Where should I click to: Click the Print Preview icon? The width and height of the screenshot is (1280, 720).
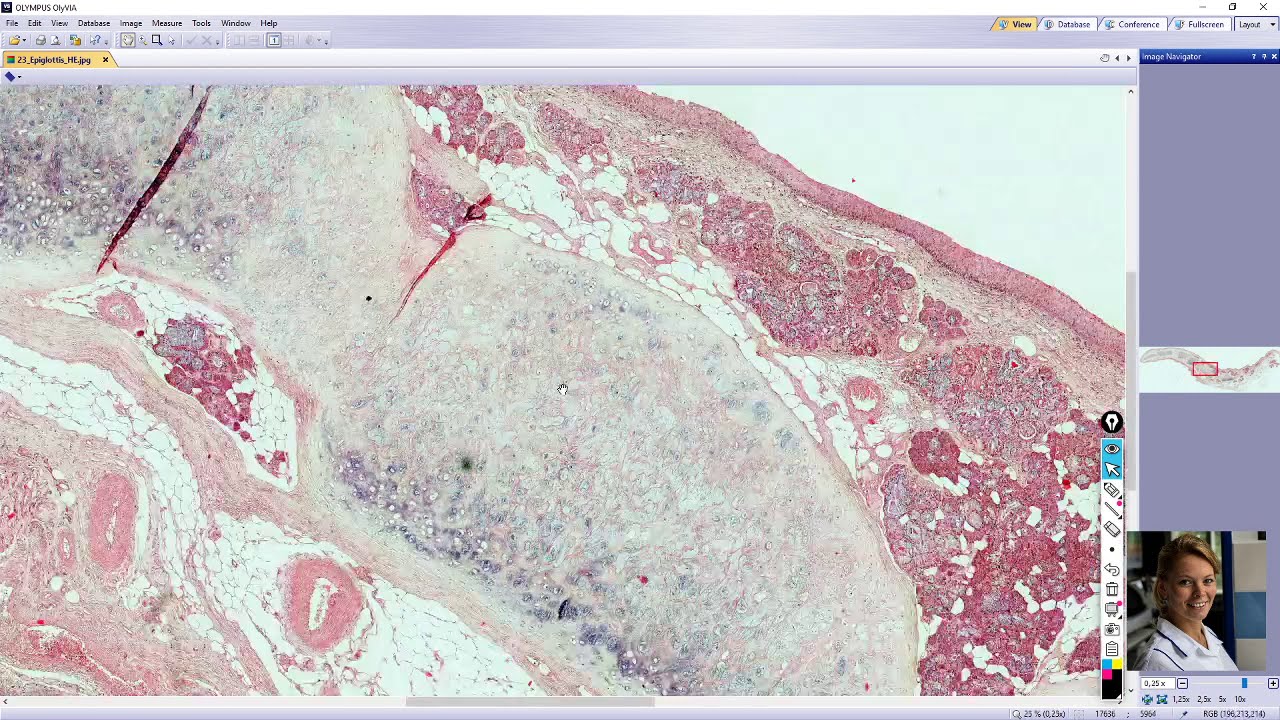[x=56, y=40]
